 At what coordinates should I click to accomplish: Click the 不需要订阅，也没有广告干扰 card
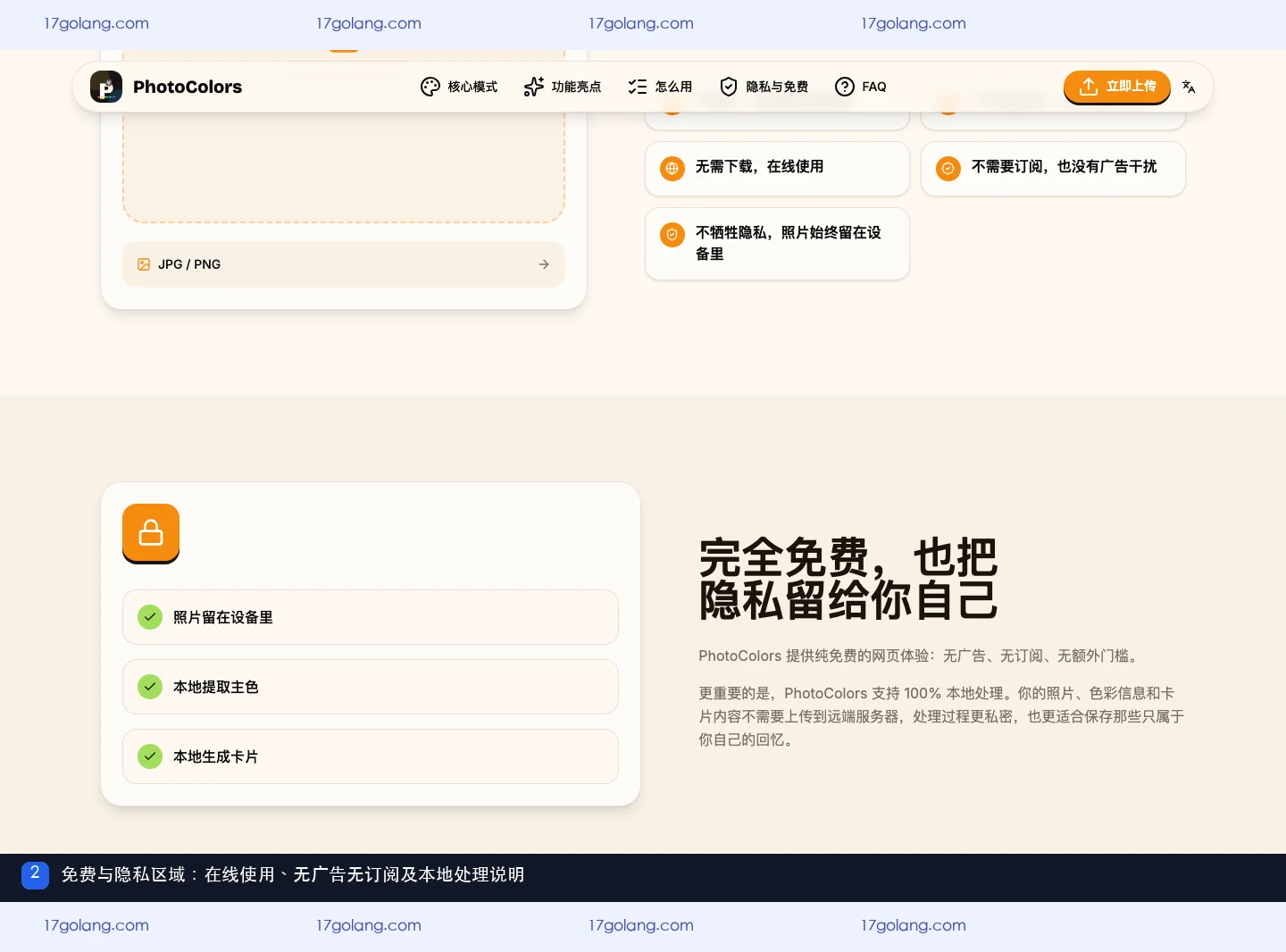[x=1053, y=168]
